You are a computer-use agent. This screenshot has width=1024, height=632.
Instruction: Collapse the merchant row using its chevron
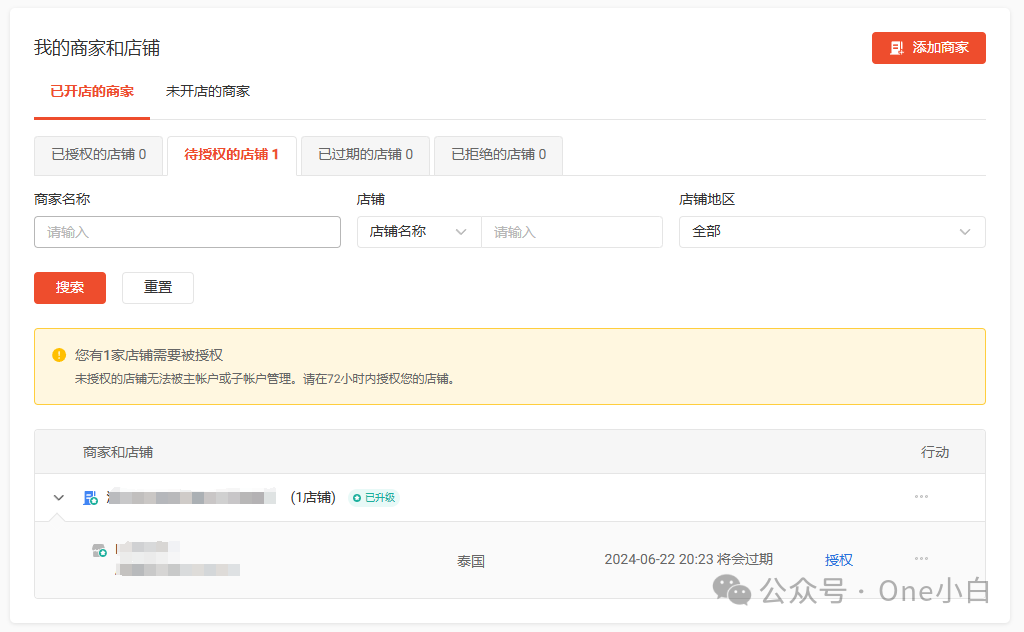pos(58,497)
